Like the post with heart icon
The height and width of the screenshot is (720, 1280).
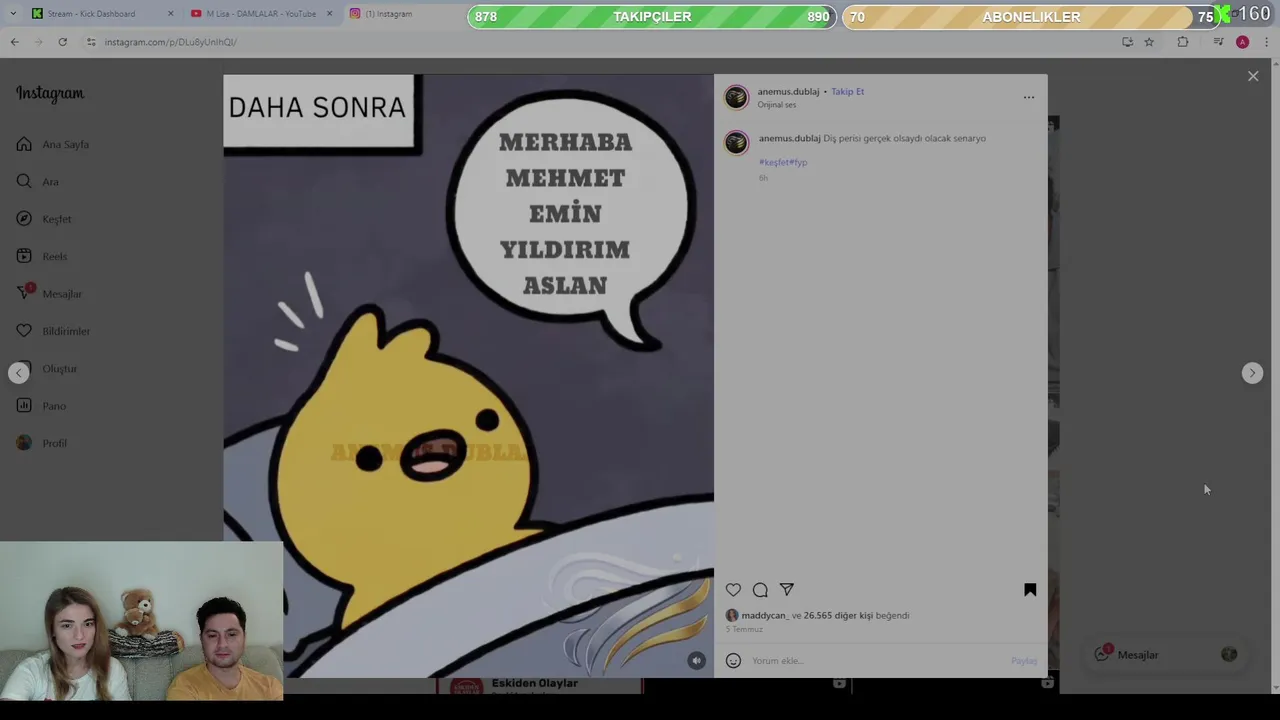(733, 590)
